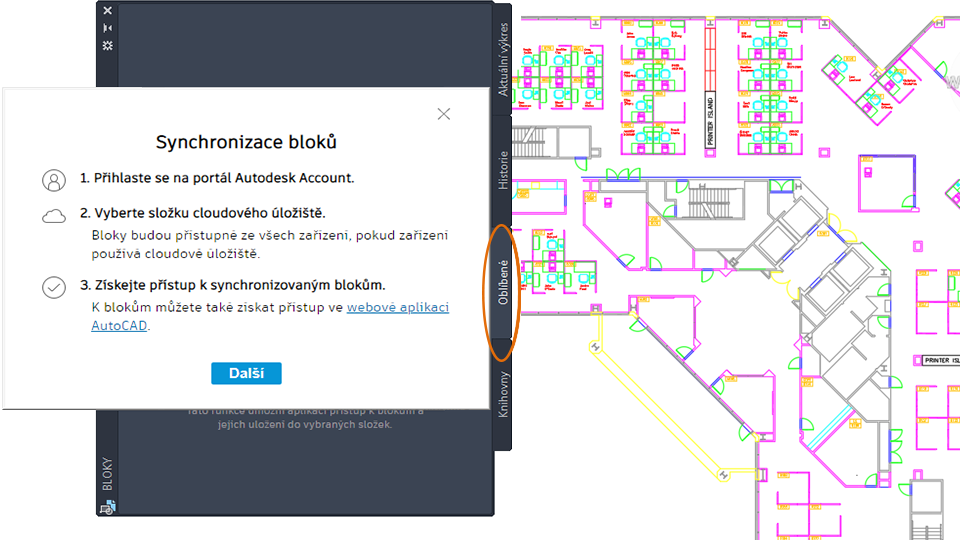The image size is (960, 540).
Task: Close the Blocks palette with the X icon
Action: pyautogui.click(x=108, y=10)
